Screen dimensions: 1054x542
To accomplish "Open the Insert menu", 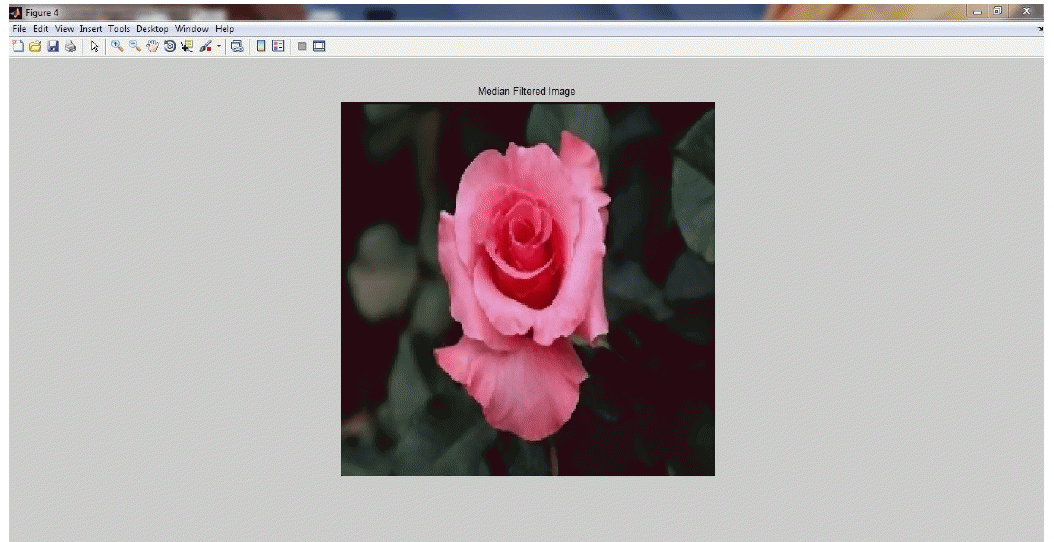I will point(91,29).
